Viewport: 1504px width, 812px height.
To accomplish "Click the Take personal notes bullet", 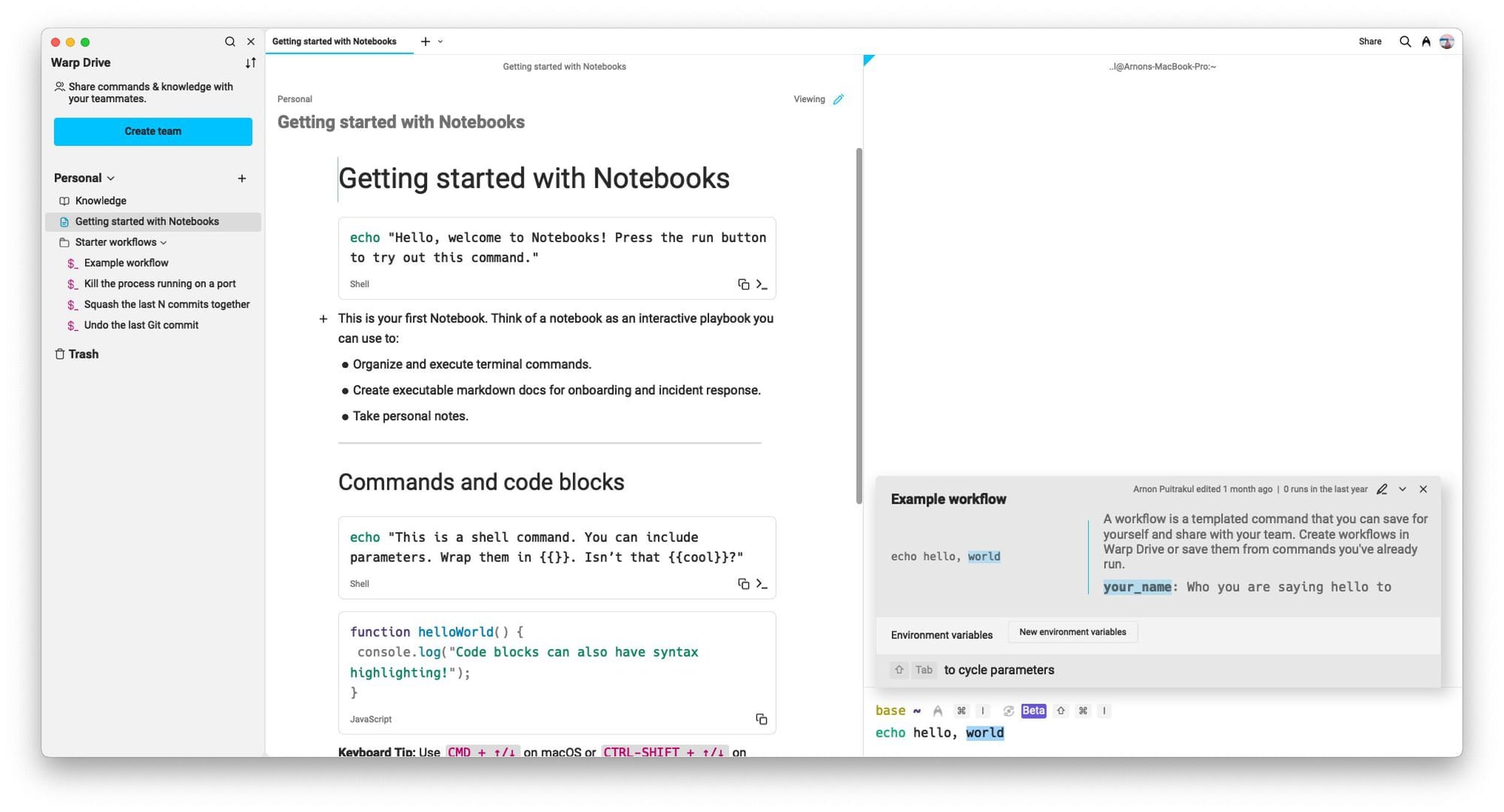I will click(x=411, y=417).
